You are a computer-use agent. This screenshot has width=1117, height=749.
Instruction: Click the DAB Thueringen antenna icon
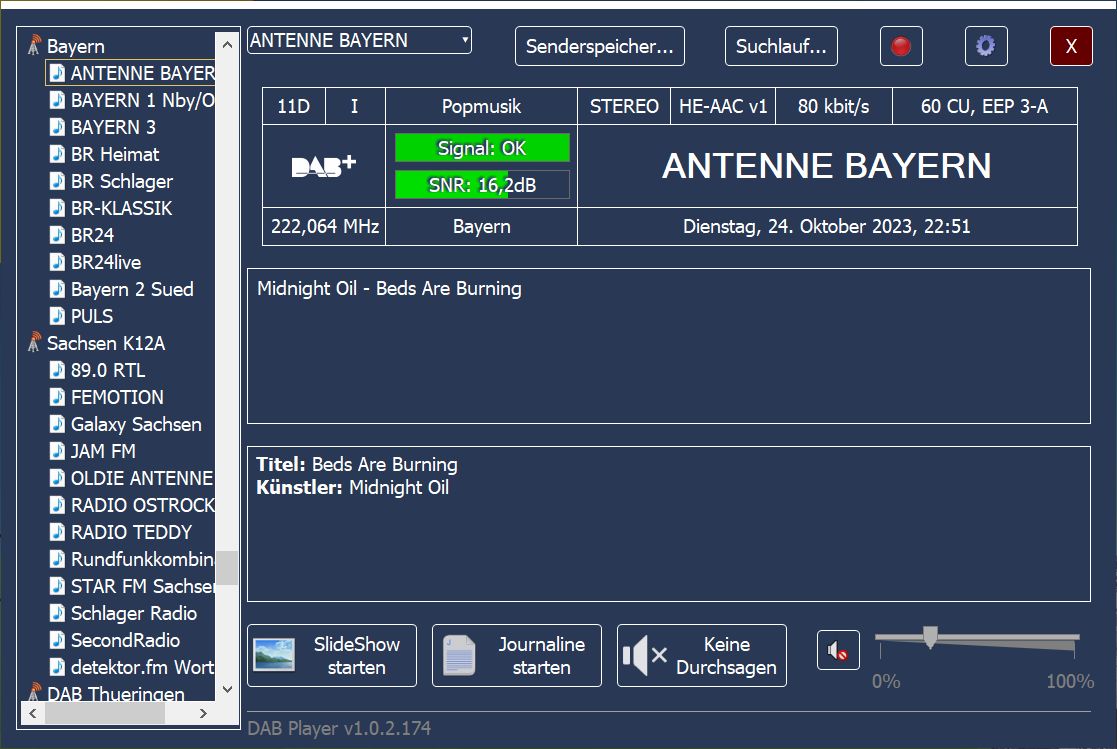pyautogui.click(x=33, y=692)
